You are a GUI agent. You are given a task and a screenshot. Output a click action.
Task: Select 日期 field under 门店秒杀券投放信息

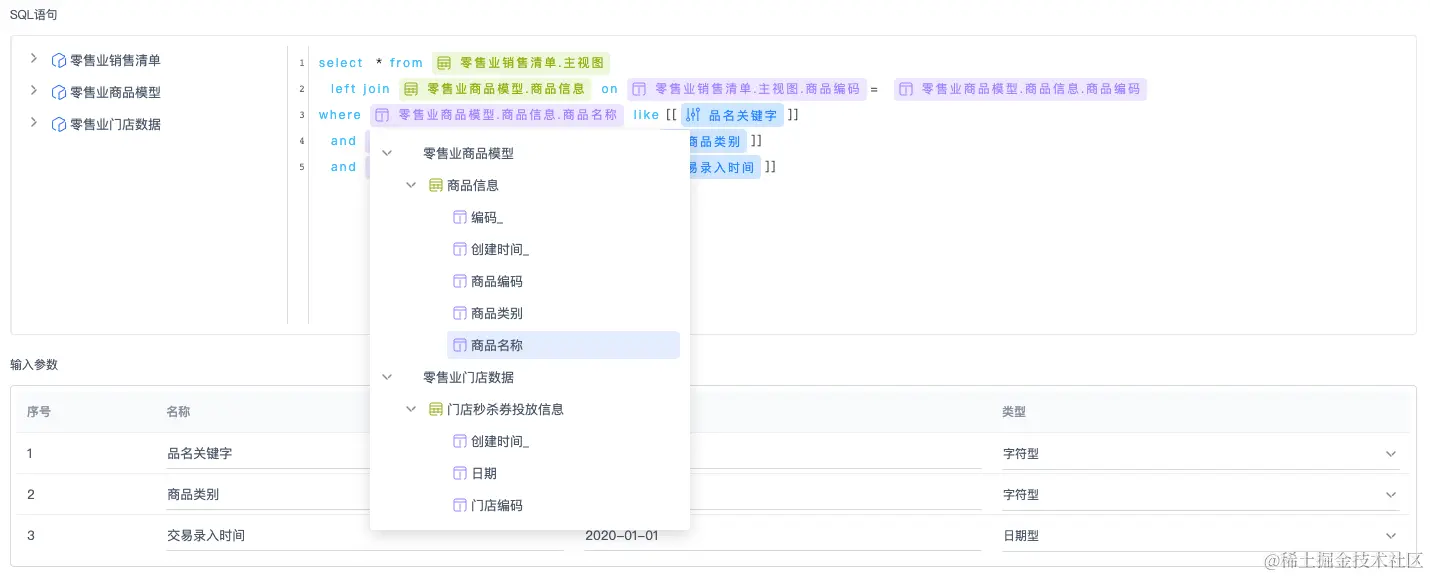[x=563, y=473]
